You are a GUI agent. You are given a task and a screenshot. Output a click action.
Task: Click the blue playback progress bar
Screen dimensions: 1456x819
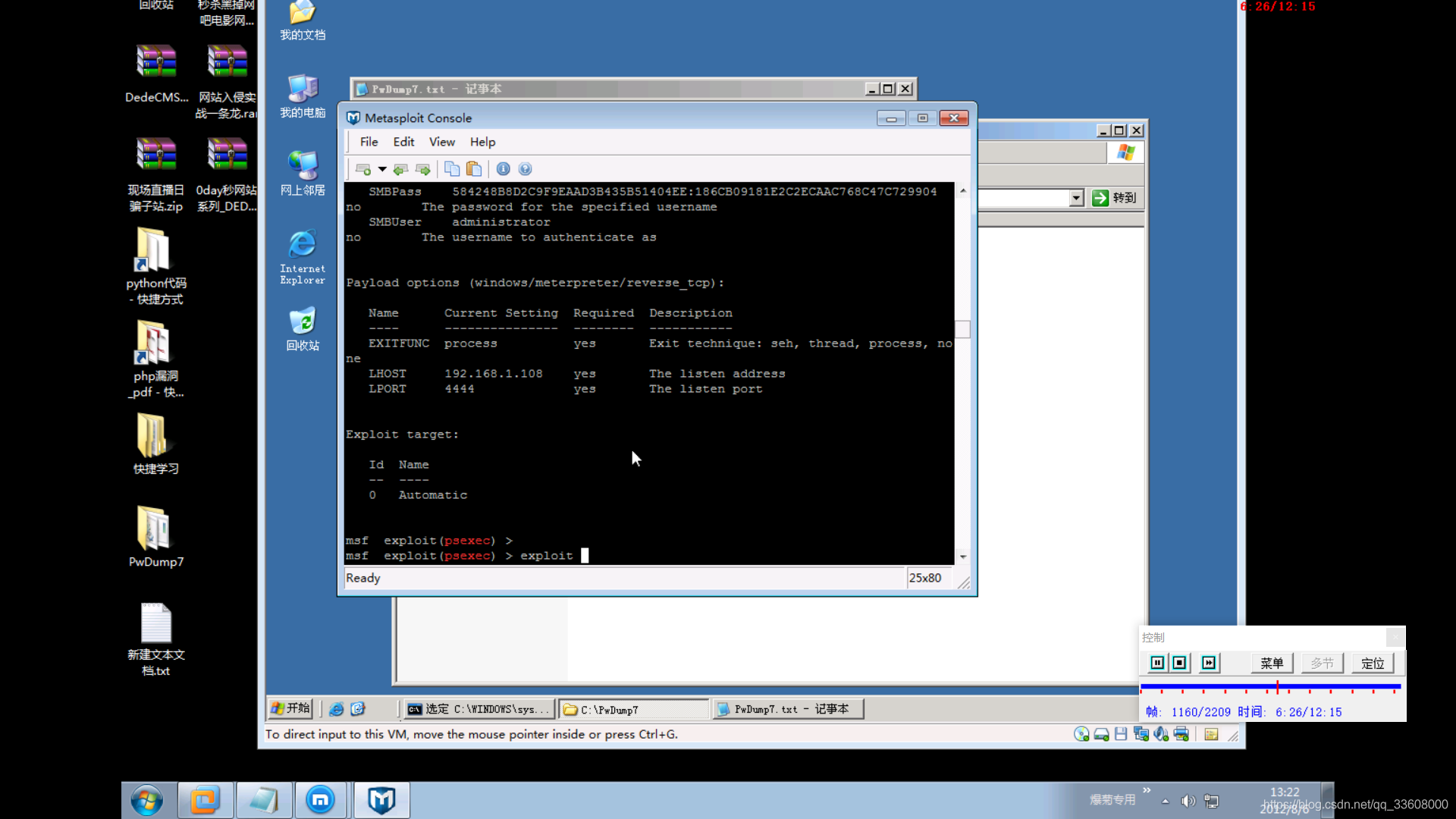pyautogui.click(x=1270, y=686)
